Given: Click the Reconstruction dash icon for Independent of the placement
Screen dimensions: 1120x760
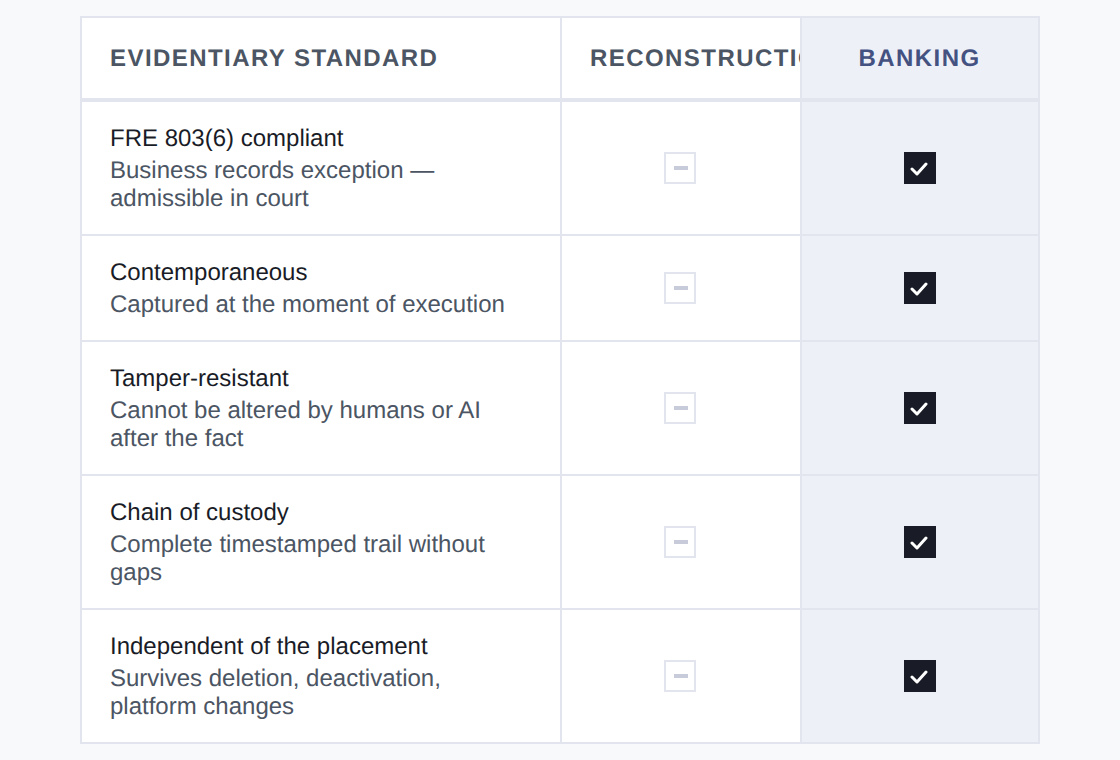Looking at the screenshot, I should [680, 676].
